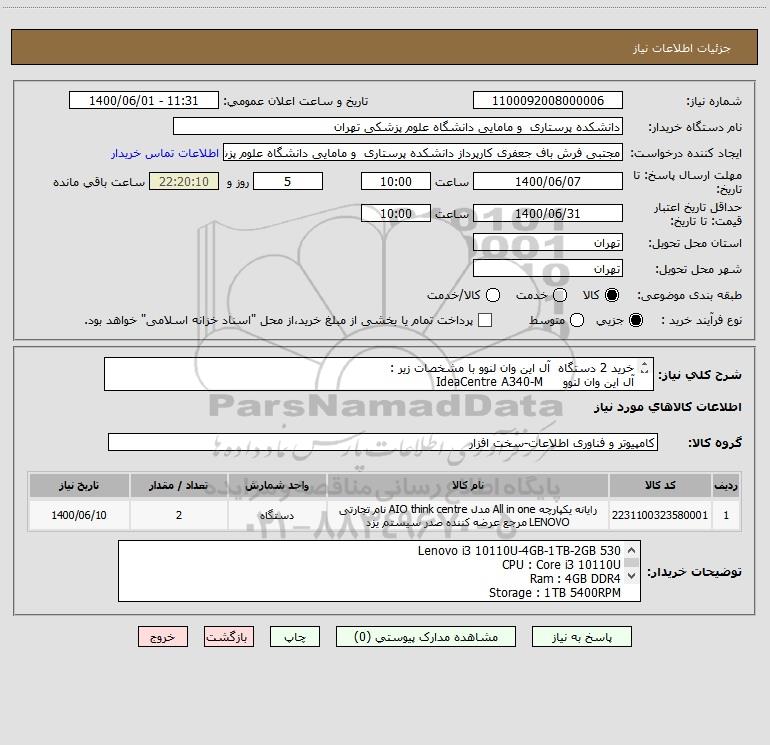Check the اسناد خزانه اسلامی payment checkbox
770x745 pixels.
pyautogui.click(x=485, y=320)
